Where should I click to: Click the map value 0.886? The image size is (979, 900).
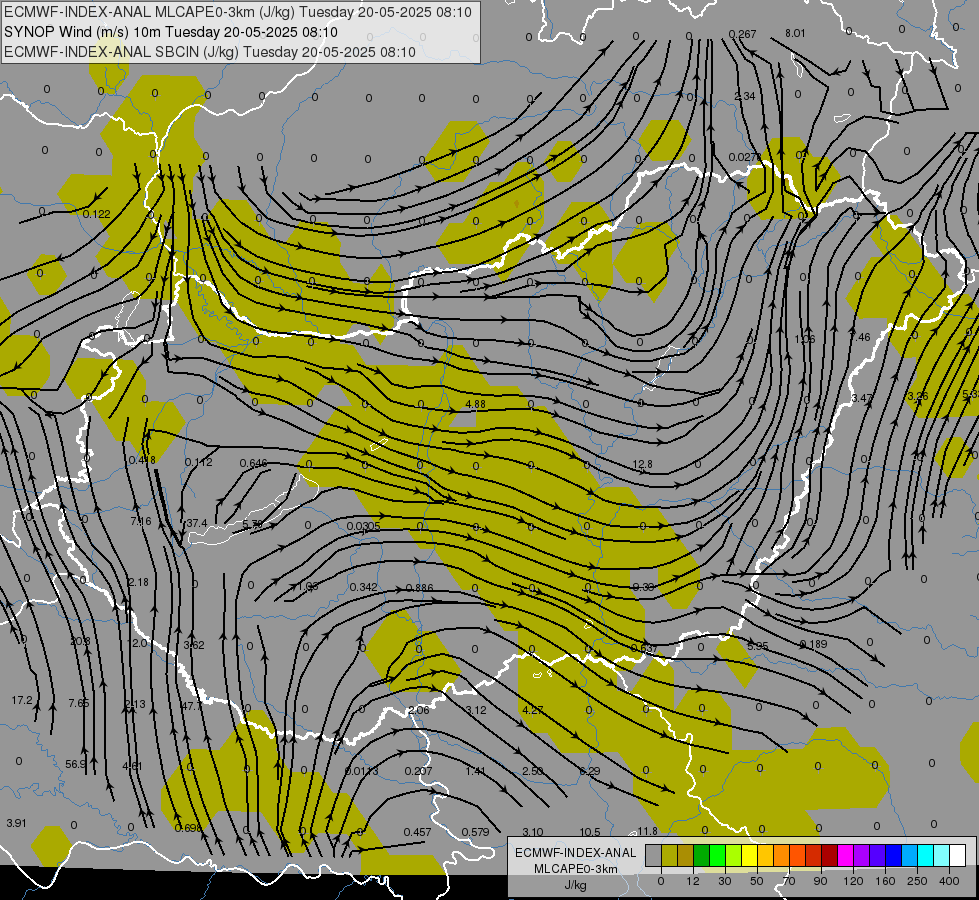coord(420,588)
